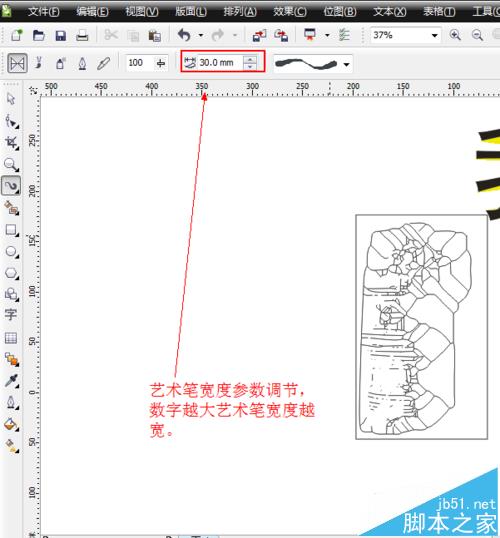Open a file with the Open folder icon
The image size is (500, 538).
click(38, 35)
